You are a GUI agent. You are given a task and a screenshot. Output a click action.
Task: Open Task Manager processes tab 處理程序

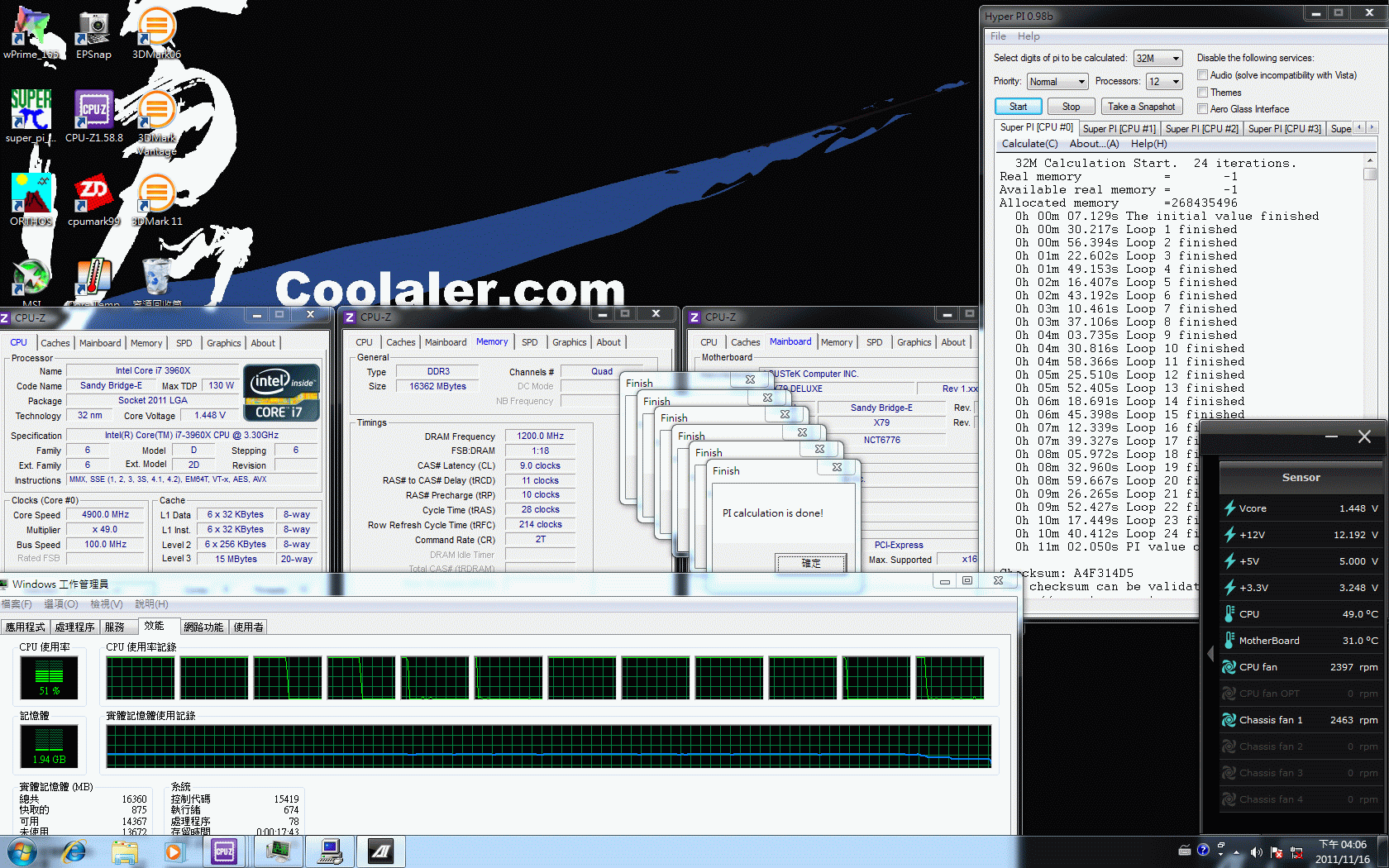point(74,627)
